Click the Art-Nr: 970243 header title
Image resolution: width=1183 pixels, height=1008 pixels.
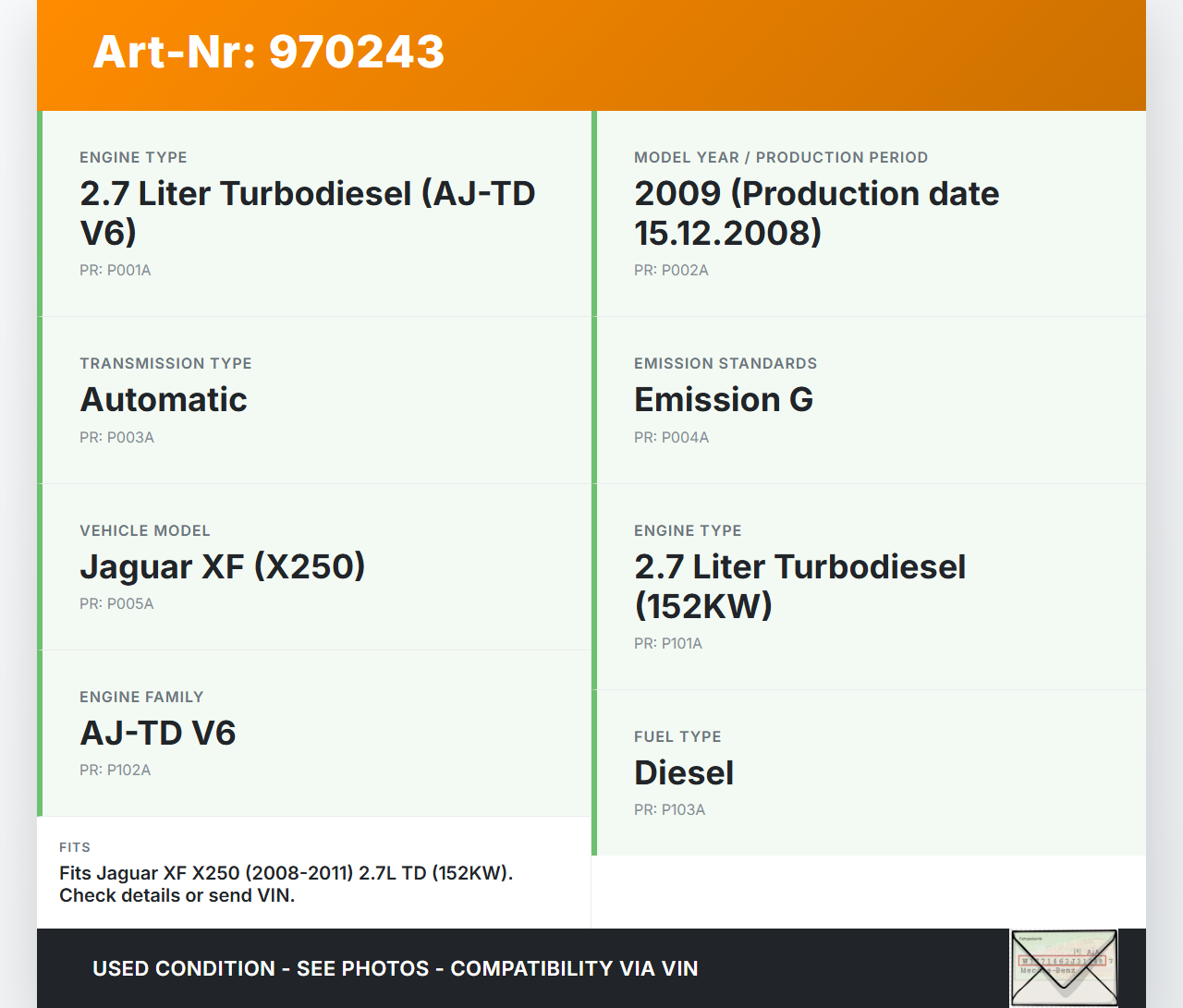coord(269,52)
